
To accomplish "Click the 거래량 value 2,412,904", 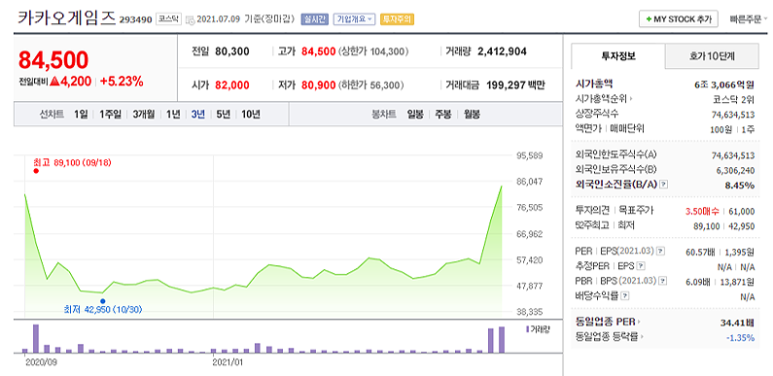I will point(502,52).
